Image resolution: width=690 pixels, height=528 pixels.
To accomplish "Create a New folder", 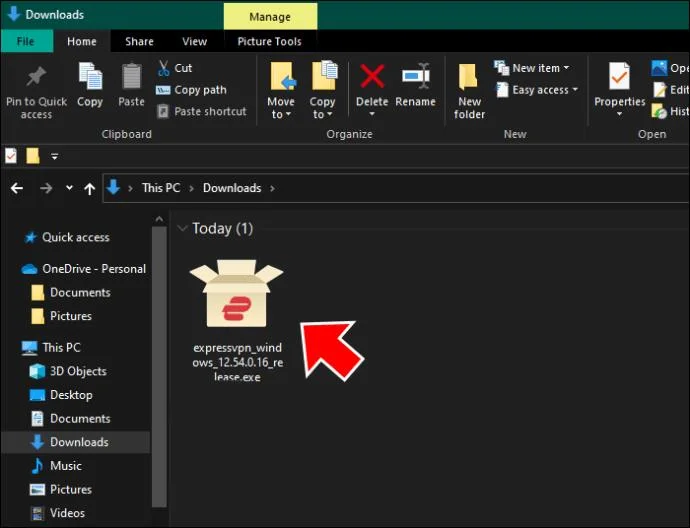I will click(x=469, y=90).
